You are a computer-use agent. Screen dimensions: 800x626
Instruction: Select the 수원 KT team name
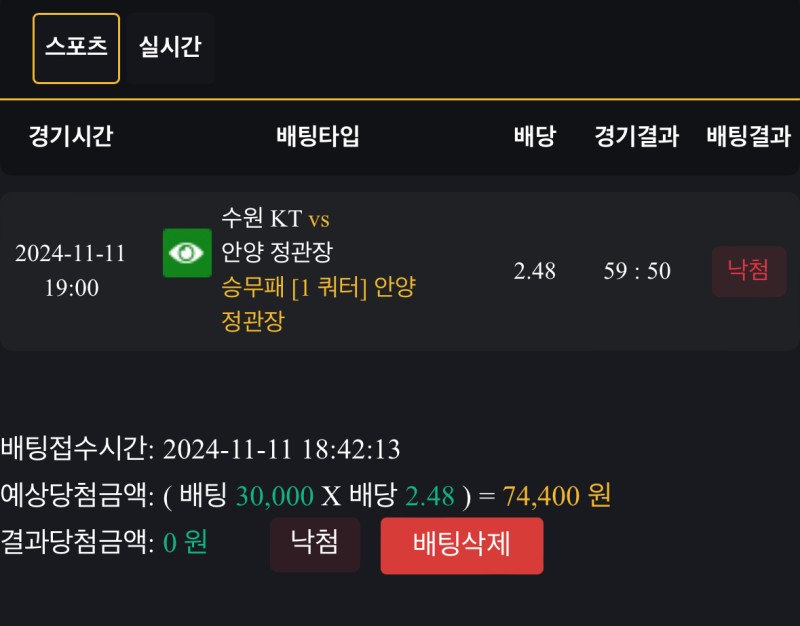point(261,219)
